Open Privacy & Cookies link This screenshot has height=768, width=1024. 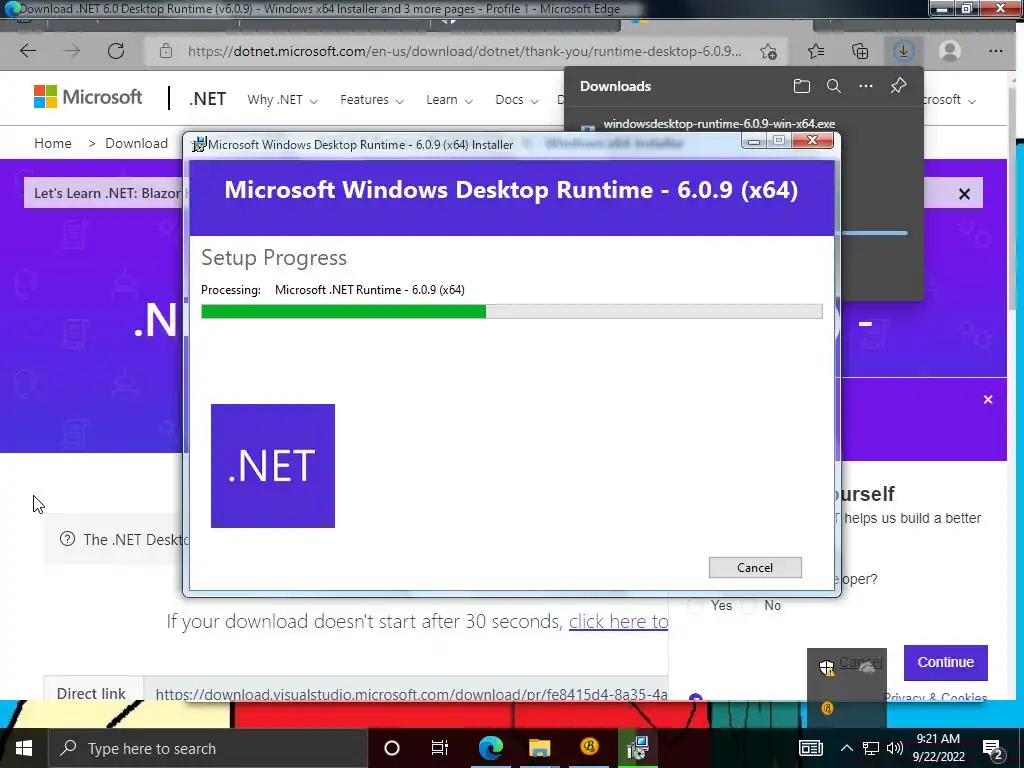tap(935, 697)
